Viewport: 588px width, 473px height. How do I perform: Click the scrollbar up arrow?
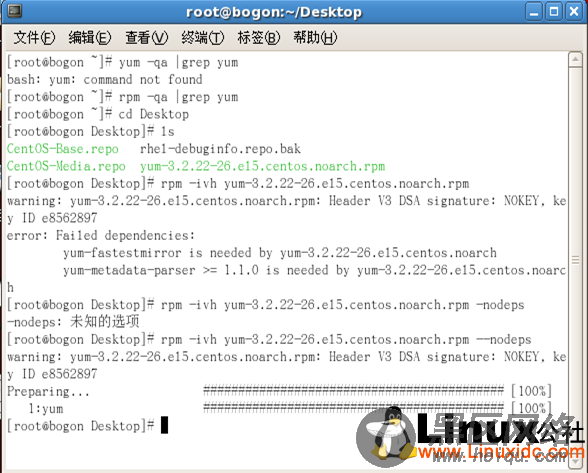click(x=575, y=59)
